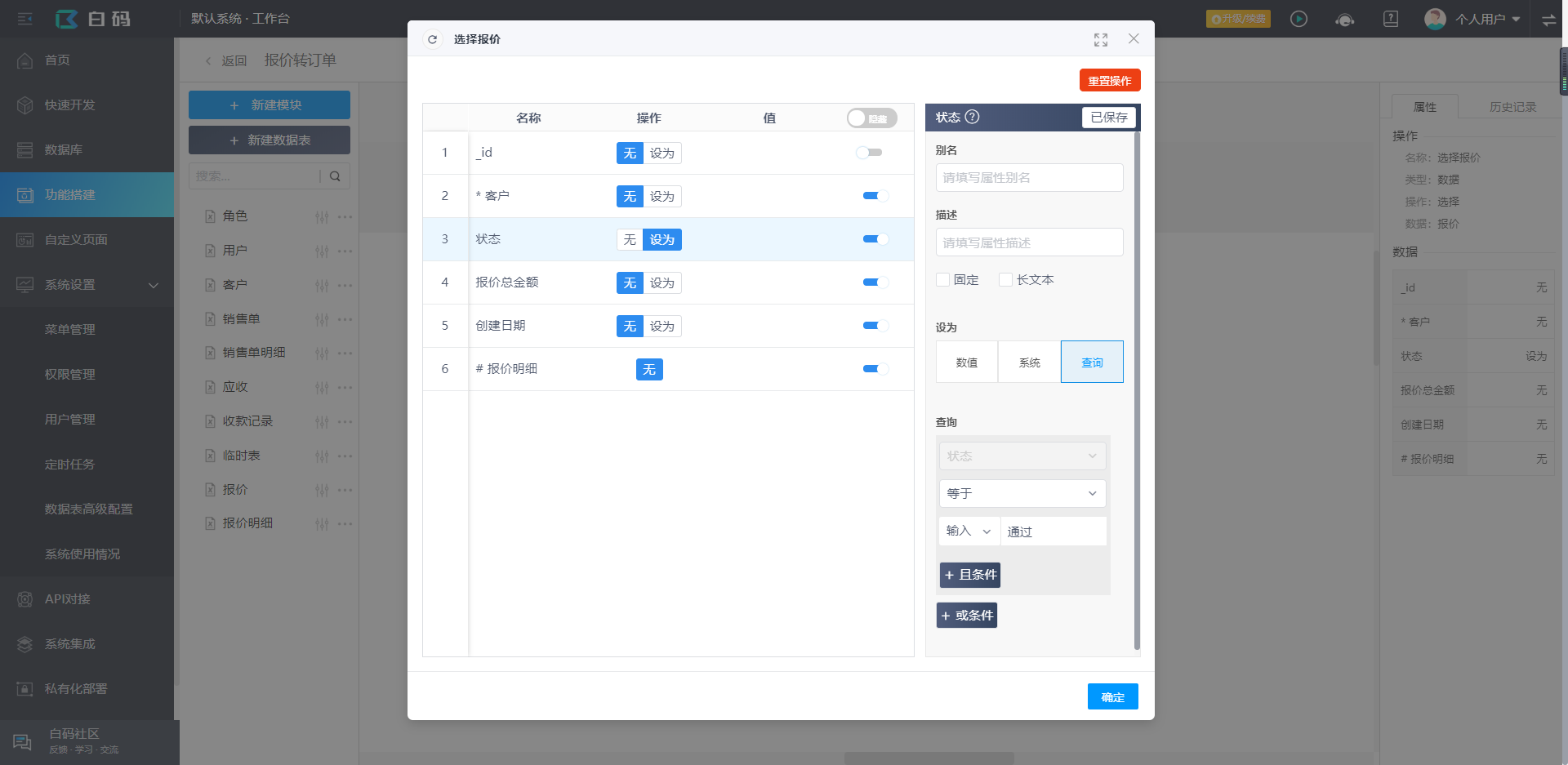Viewport: 1568px width, 765px height.
Task: Toggle the switch for _id row
Action: click(x=869, y=153)
